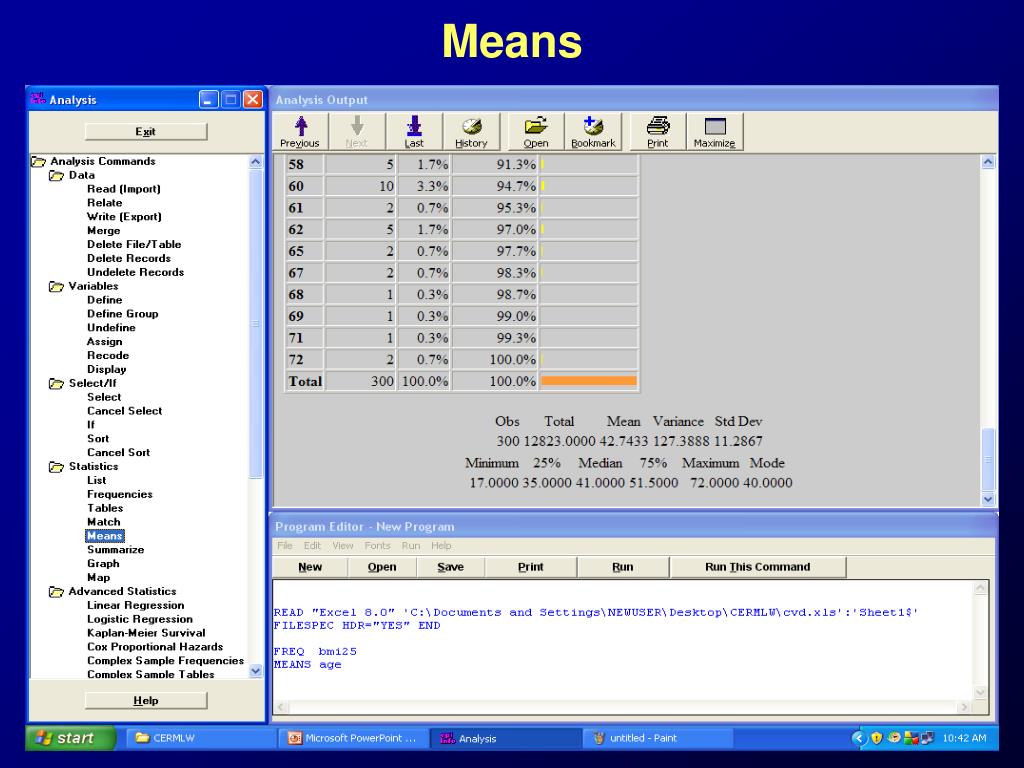Select the Map command
This screenshot has height=768, width=1024.
(x=99, y=577)
